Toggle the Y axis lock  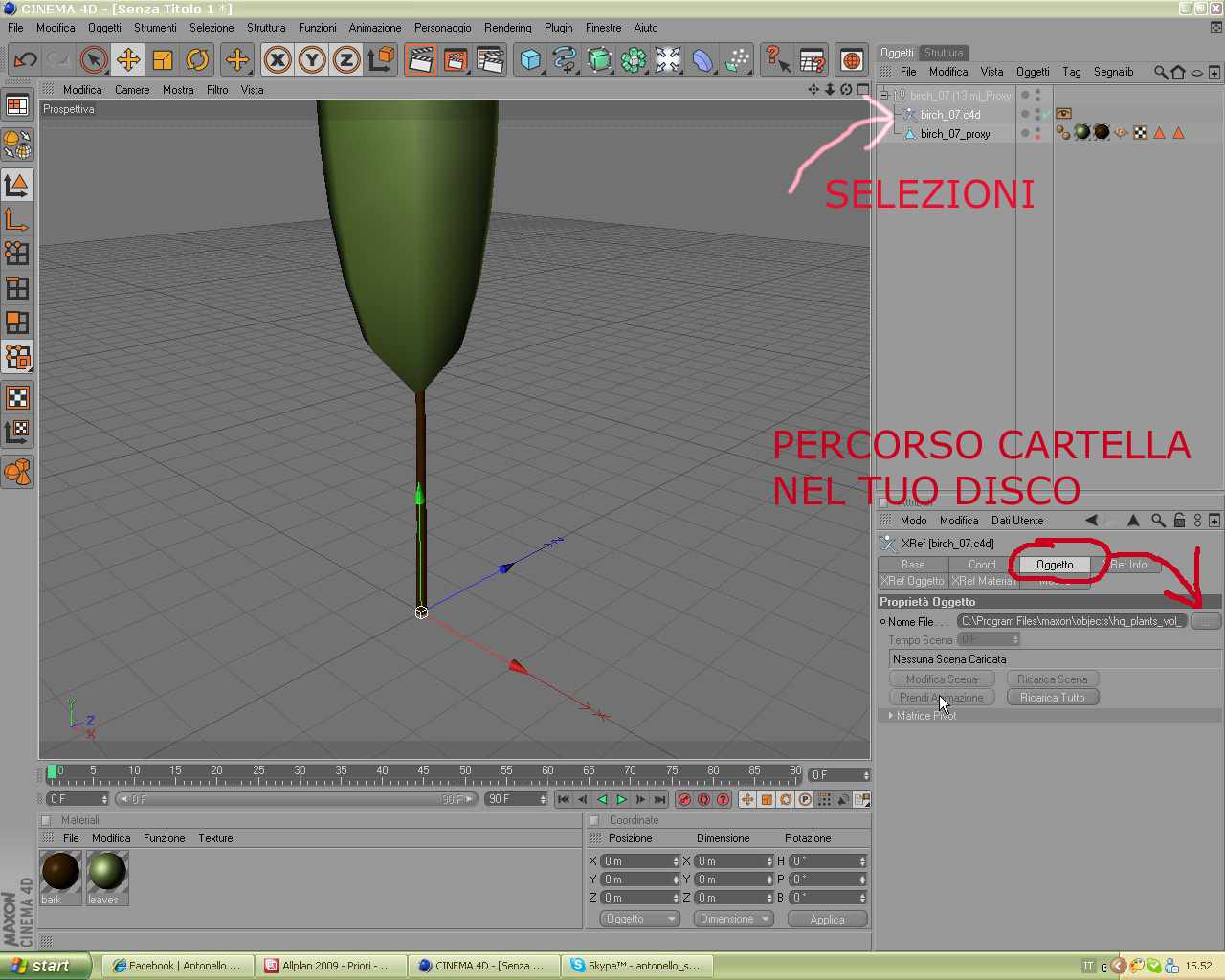coord(312,60)
